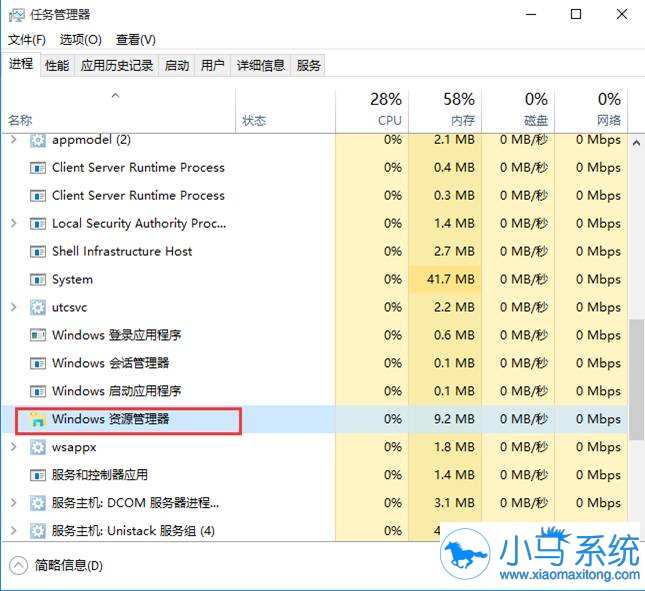Viewport: 645px width, 591px height.
Task: Click the 服务和控制器应用 icon
Action: [37, 475]
